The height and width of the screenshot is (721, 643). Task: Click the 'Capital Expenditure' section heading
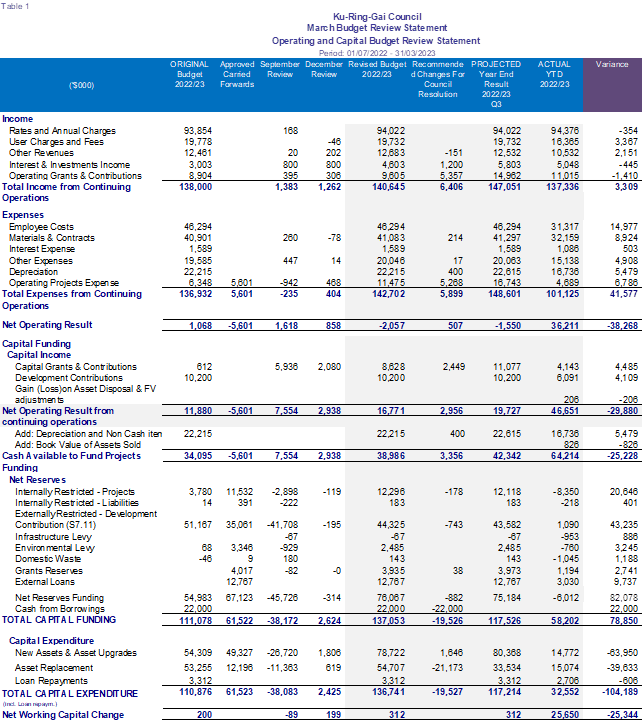tap(52, 641)
